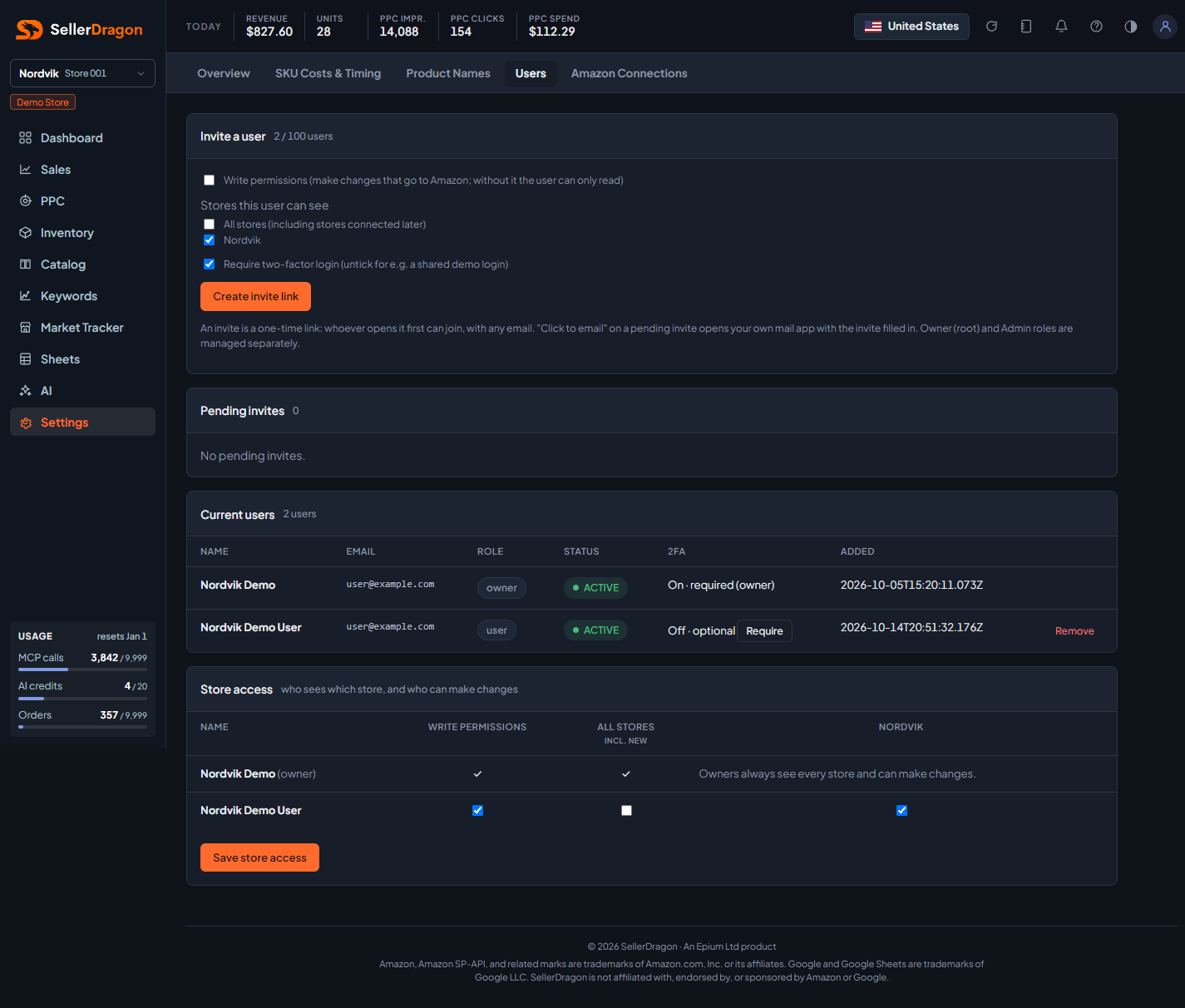This screenshot has height=1008, width=1185.
Task: Open the United States marketplace dropdown
Action: [911, 27]
